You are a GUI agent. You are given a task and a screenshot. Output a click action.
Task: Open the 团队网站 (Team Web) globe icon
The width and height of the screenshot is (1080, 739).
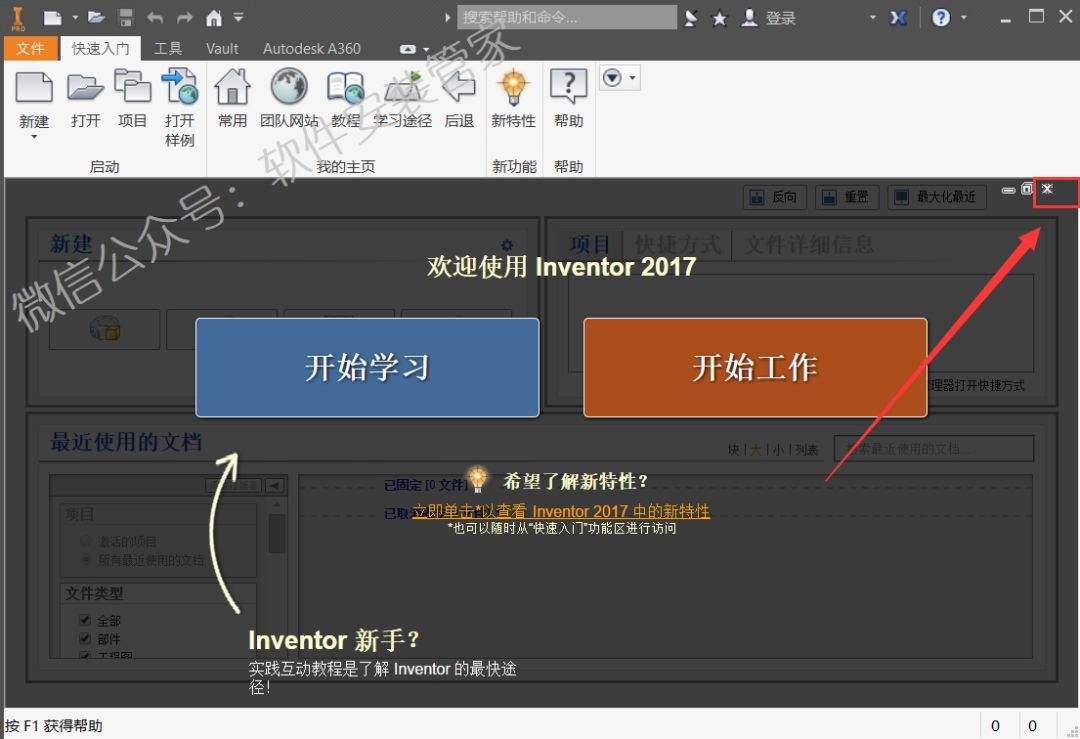[289, 88]
